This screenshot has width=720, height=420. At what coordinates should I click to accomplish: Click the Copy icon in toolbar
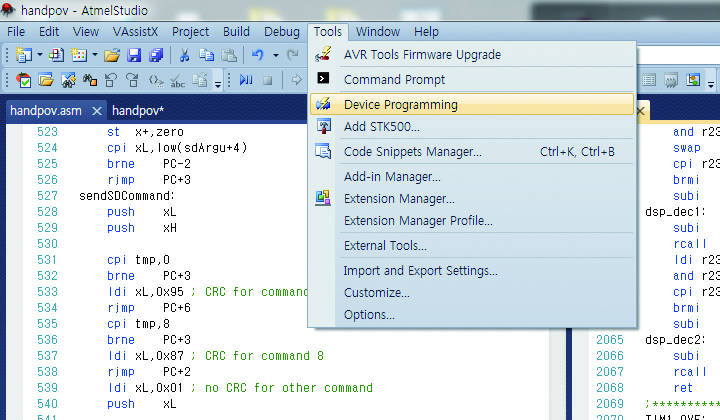coord(207,55)
